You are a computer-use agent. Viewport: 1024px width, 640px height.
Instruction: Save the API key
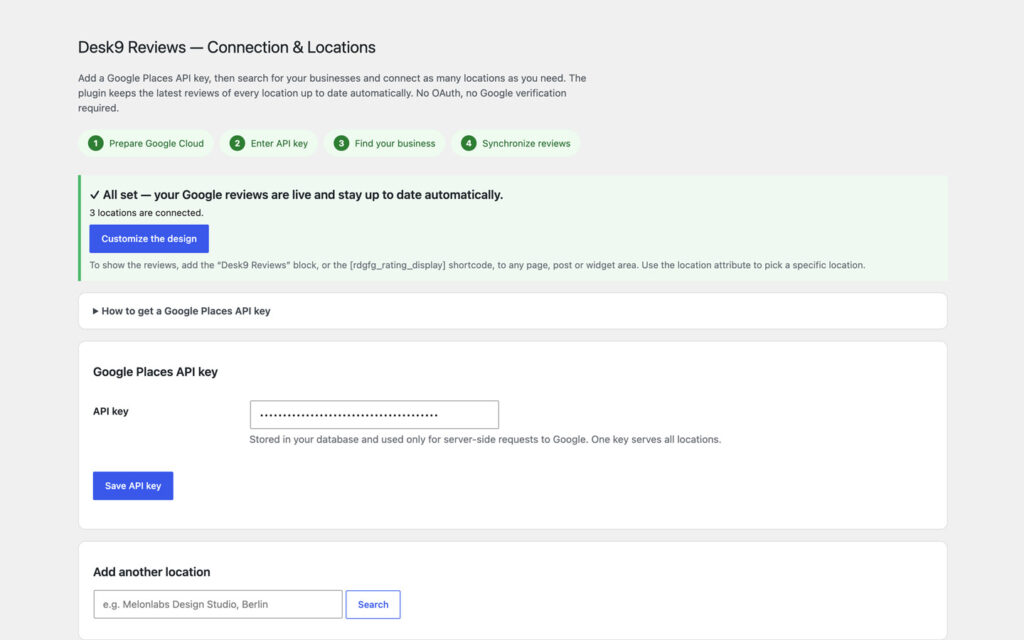(133, 486)
